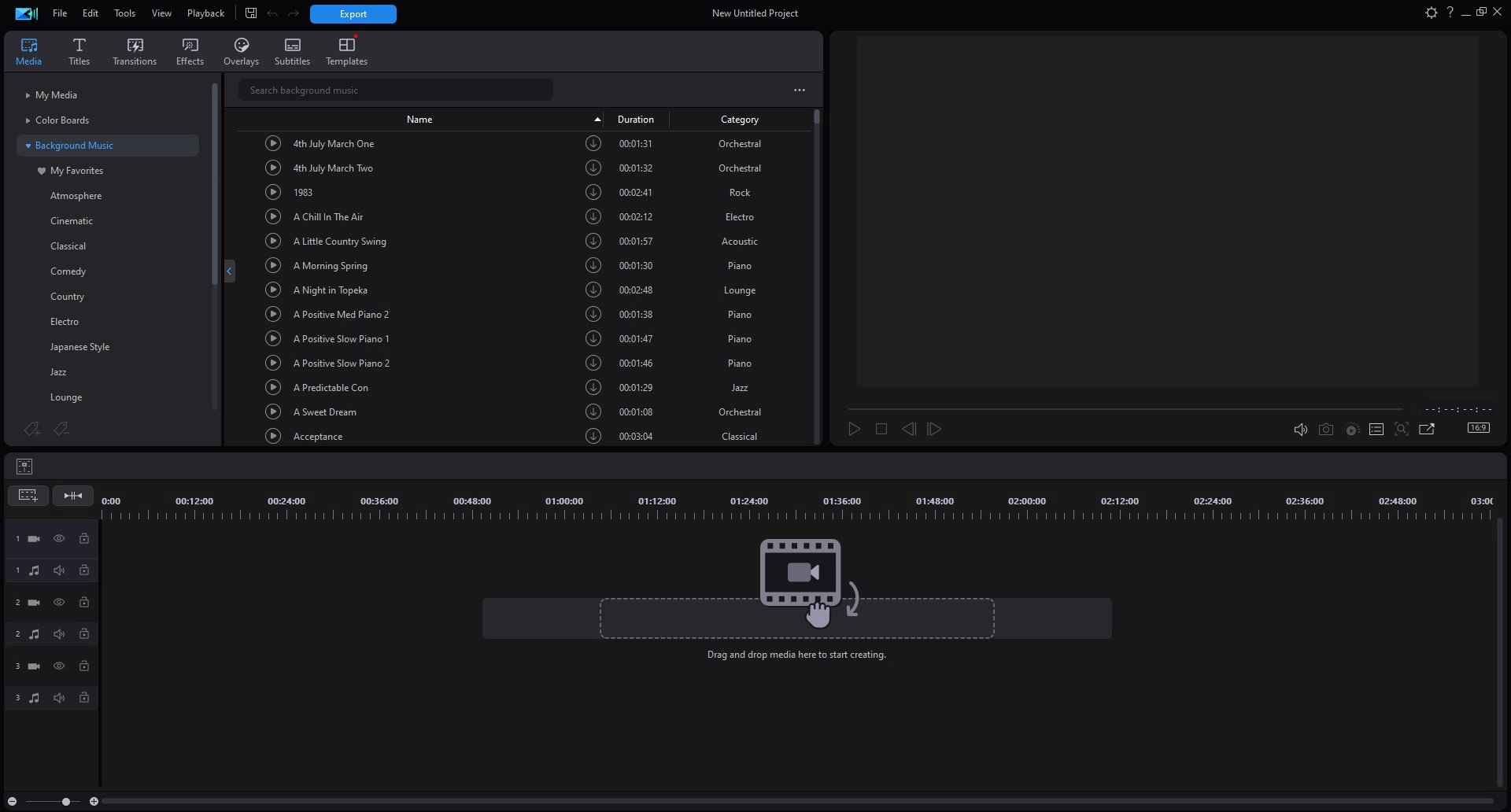Image resolution: width=1511 pixels, height=812 pixels.
Task: Click the save project icon
Action: [x=251, y=13]
